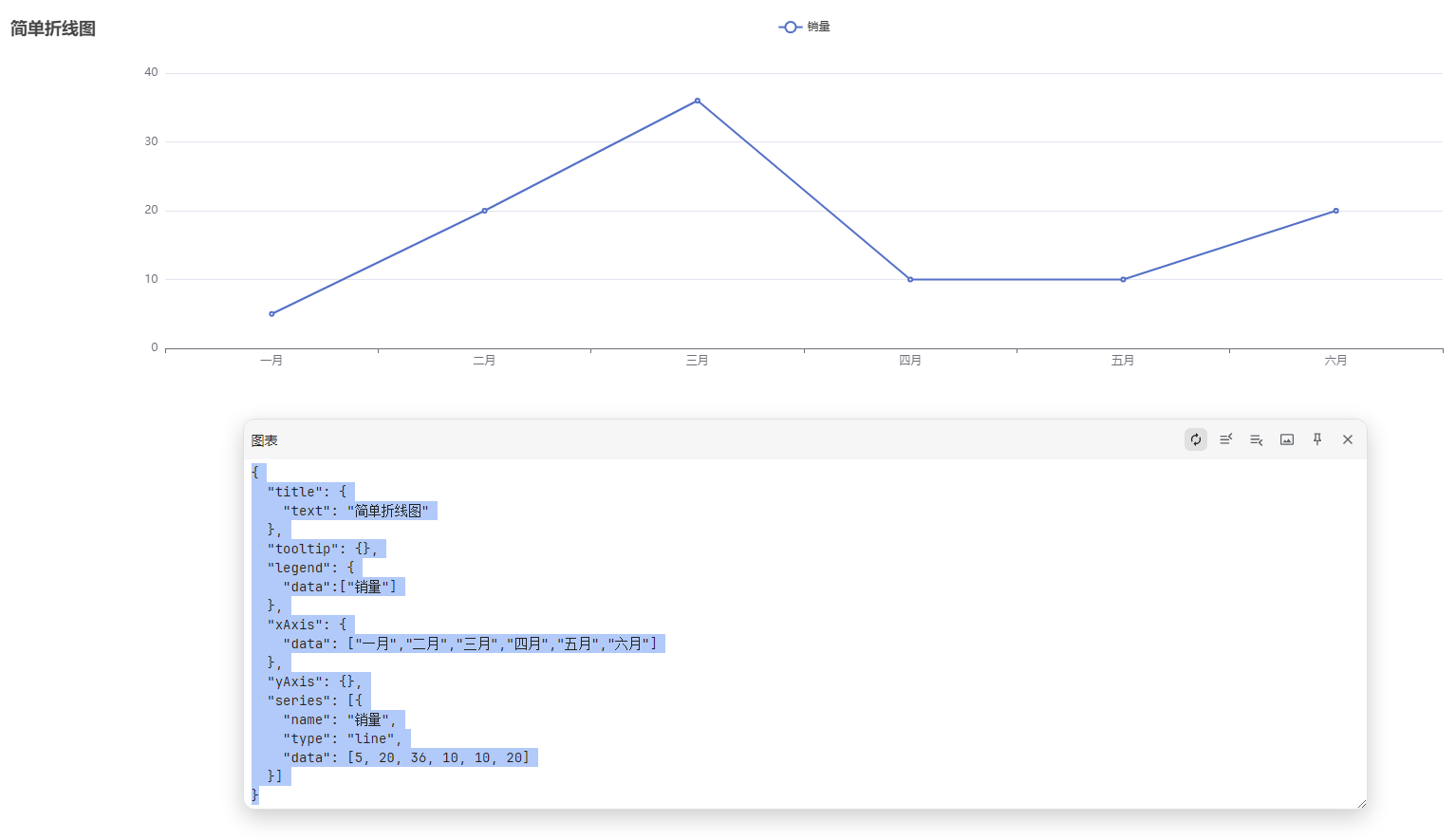The image size is (1456, 840).
Task: Click the list icon with upper arrow
Action: point(1226,439)
